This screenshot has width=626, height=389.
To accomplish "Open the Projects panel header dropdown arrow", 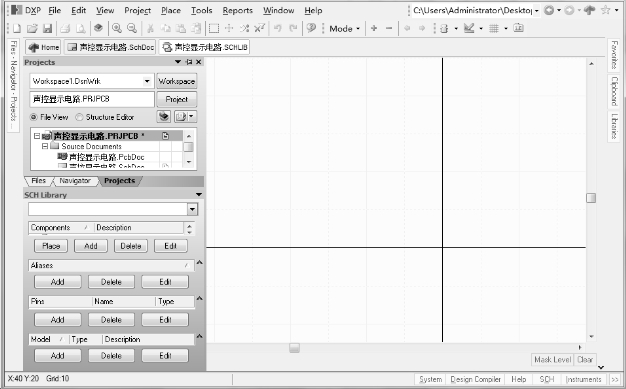I will 178,62.
